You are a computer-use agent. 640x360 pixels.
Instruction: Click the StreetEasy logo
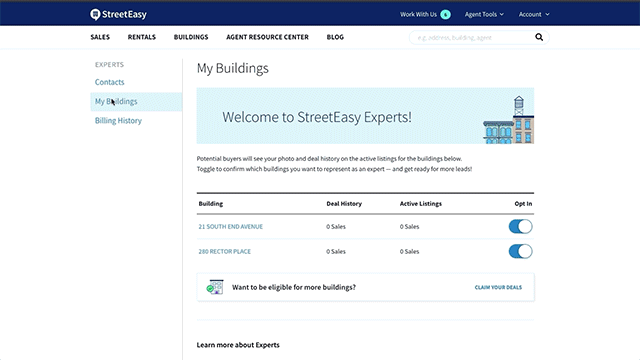click(118, 14)
